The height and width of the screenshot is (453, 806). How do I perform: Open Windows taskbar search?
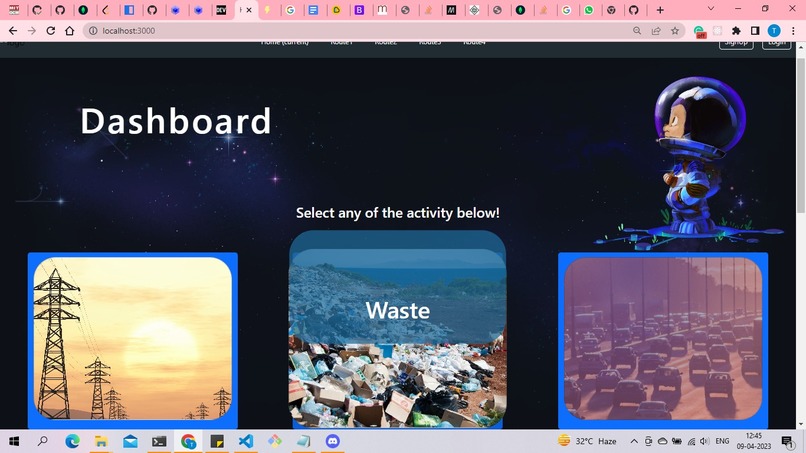(x=43, y=441)
